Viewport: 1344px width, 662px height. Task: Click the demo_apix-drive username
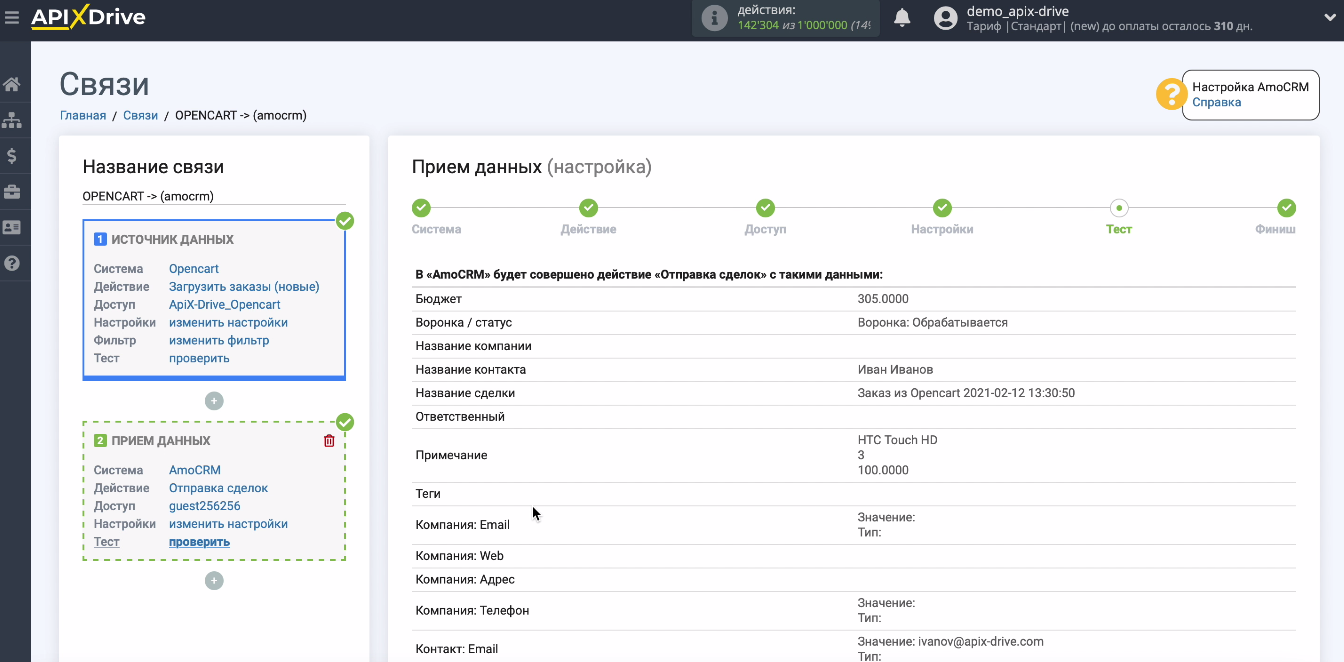pos(1018,11)
